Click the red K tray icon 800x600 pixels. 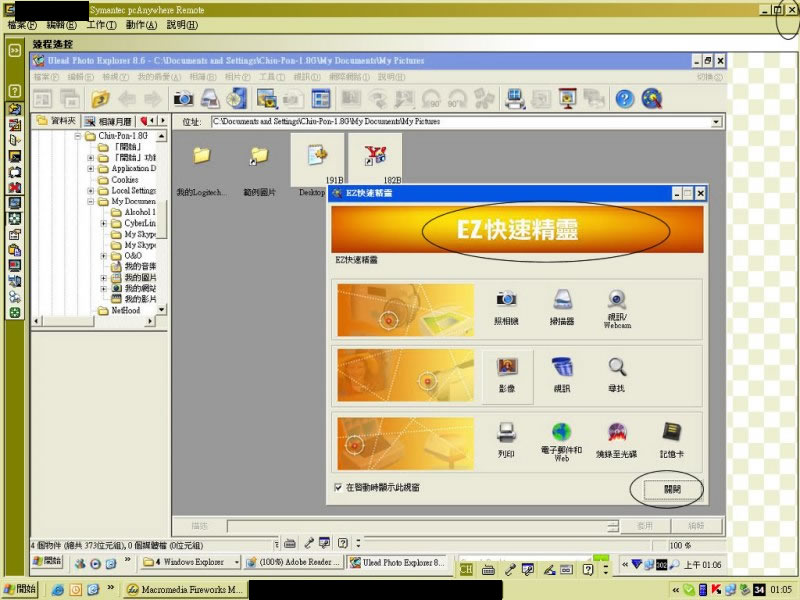[x=716, y=590]
